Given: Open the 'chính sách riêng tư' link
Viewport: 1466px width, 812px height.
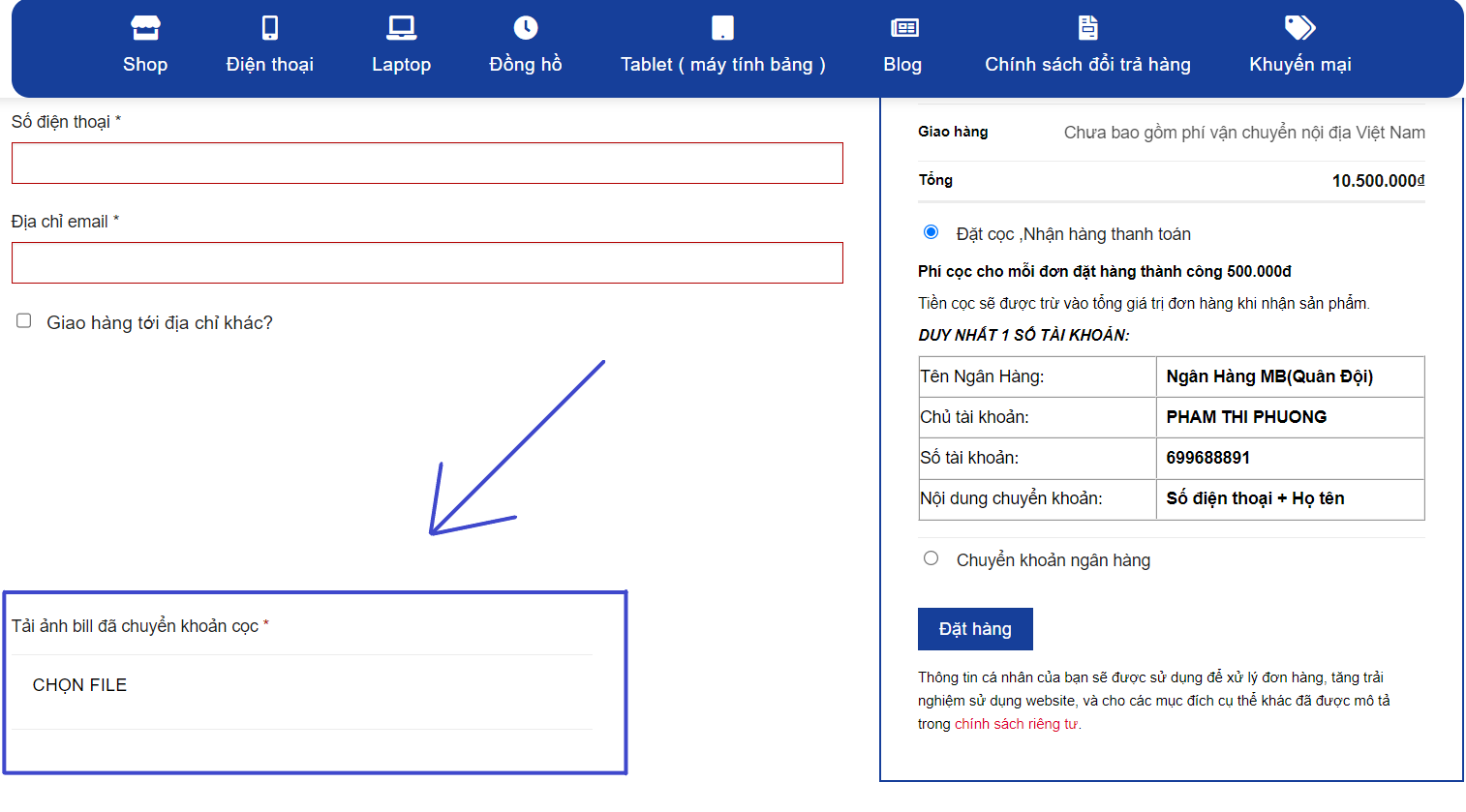Looking at the screenshot, I should (1016, 724).
